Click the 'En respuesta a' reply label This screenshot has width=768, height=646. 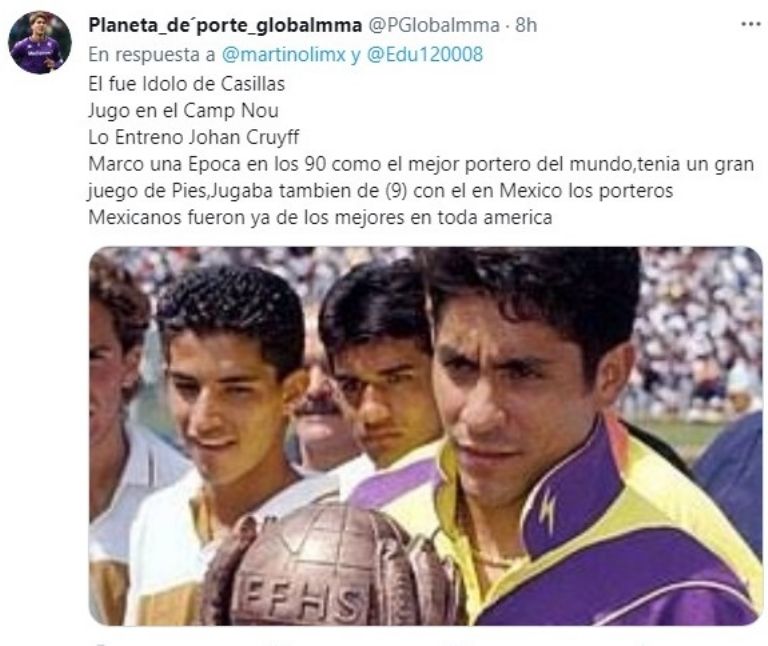point(152,54)
